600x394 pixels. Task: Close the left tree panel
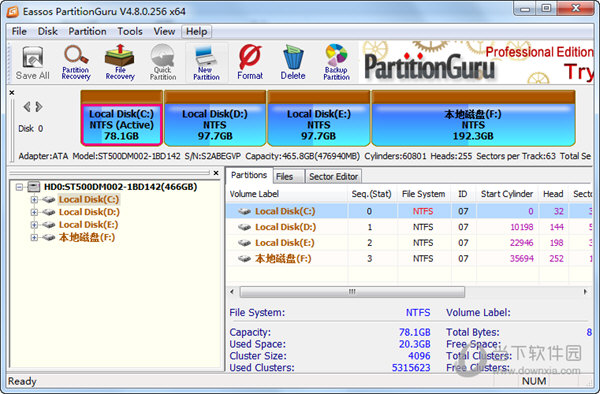click(216, 173)
